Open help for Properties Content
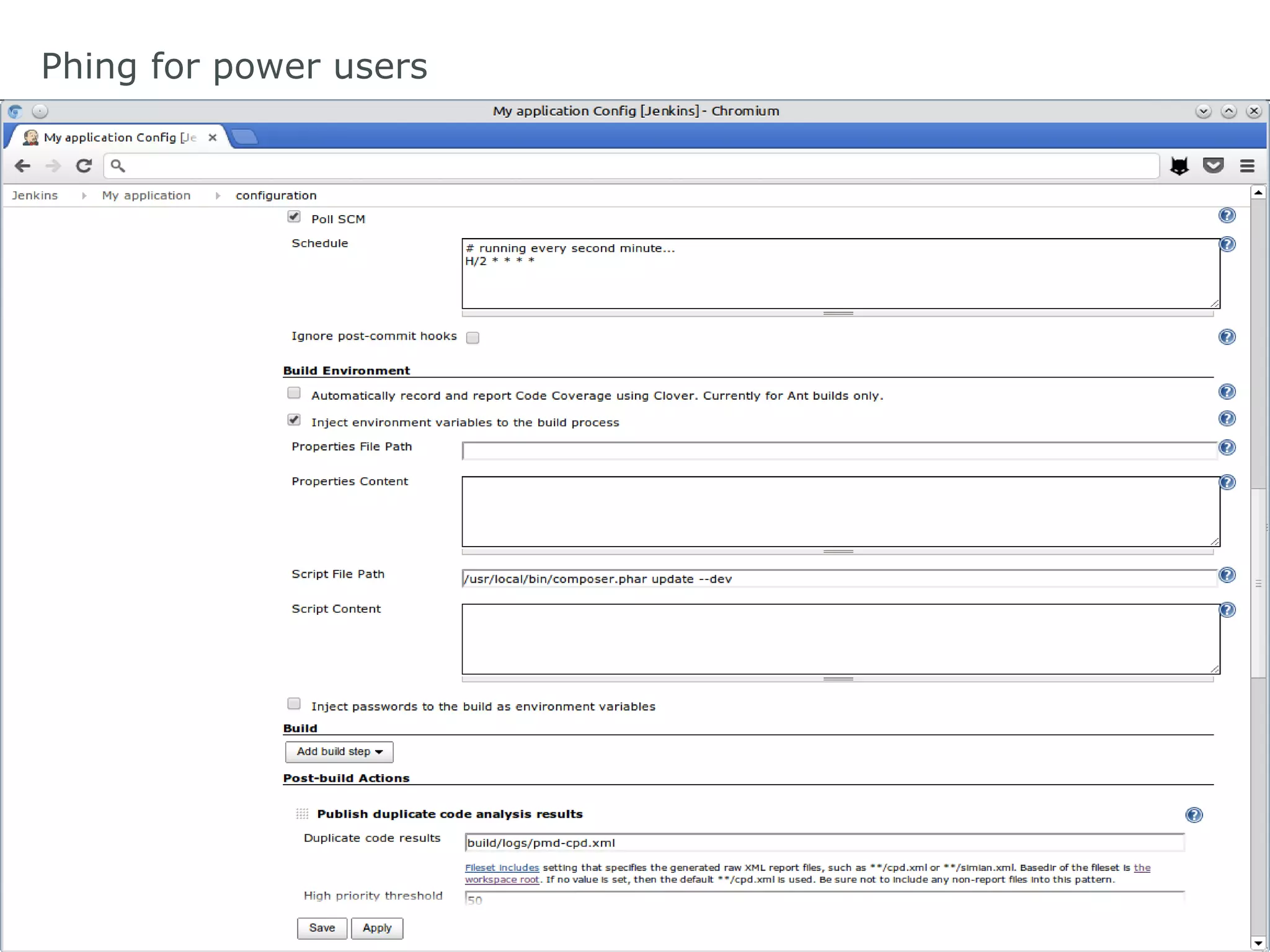 click(x=1227, y=482)
